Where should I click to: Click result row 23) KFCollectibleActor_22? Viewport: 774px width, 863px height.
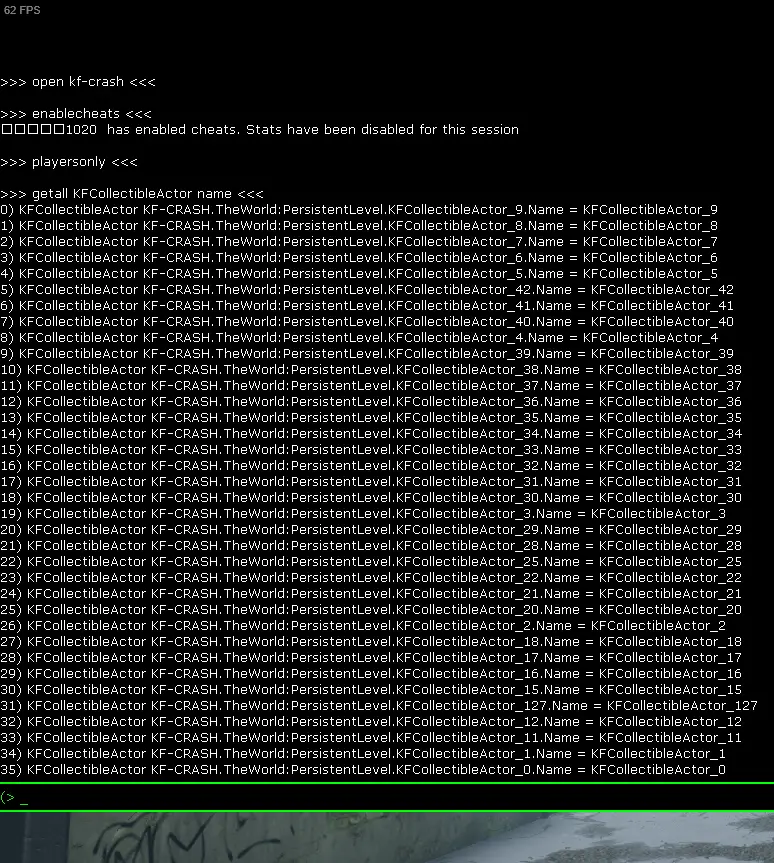point(371,577)
